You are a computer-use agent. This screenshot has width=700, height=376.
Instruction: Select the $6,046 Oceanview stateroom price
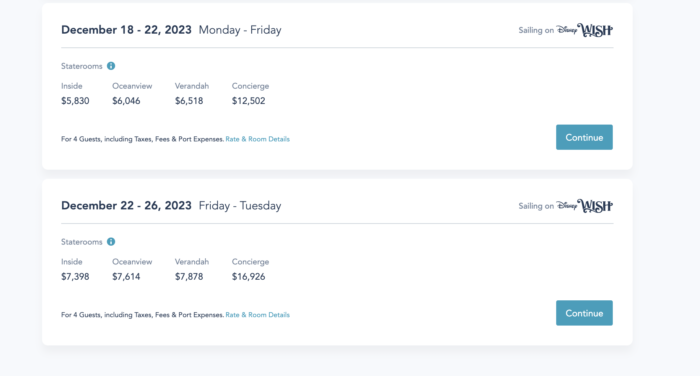tap(126, 101)
